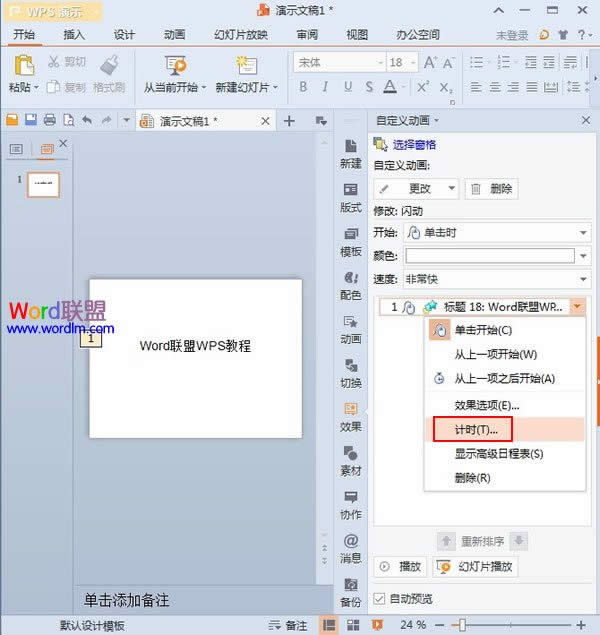Click the 播放 play button
Image resolution: width=600 pixels, height=635 pixels.
(400, 567)
